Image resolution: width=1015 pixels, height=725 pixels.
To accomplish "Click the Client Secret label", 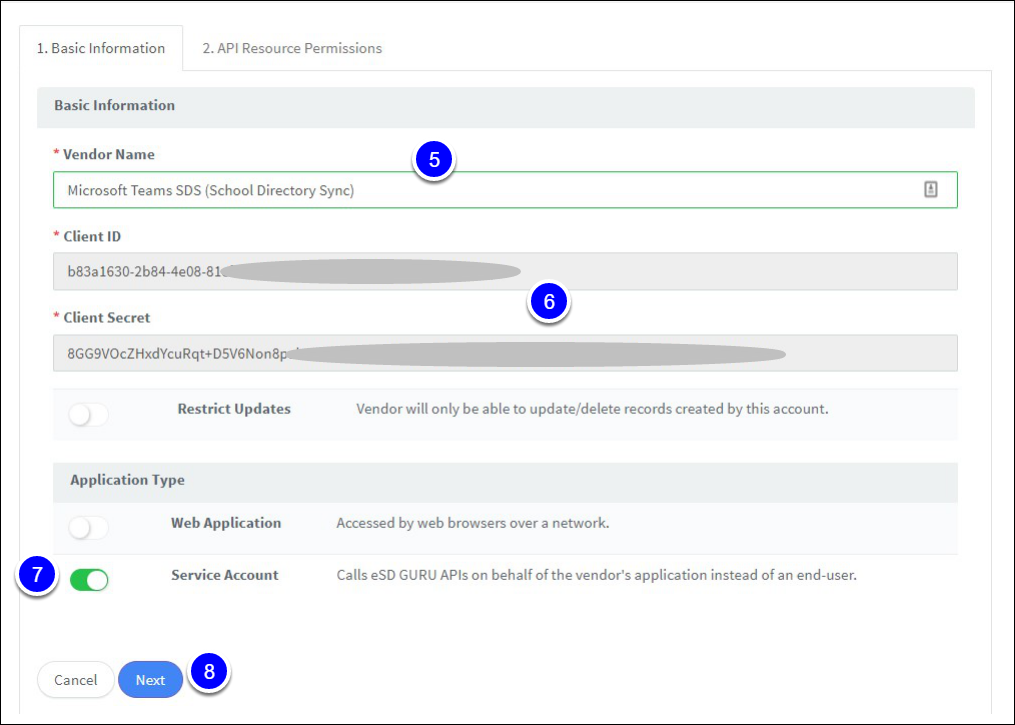I will tap(106, 318).
